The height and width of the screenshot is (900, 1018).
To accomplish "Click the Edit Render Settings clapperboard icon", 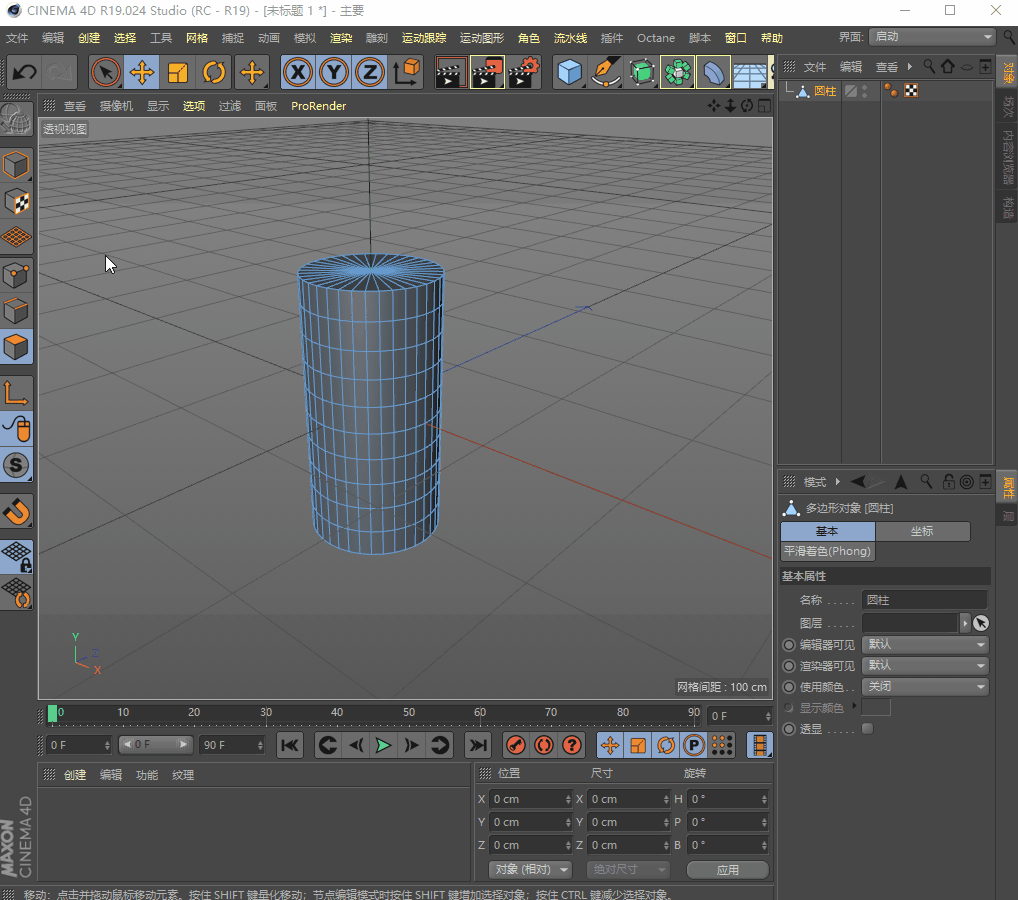I will pos(524,73).
